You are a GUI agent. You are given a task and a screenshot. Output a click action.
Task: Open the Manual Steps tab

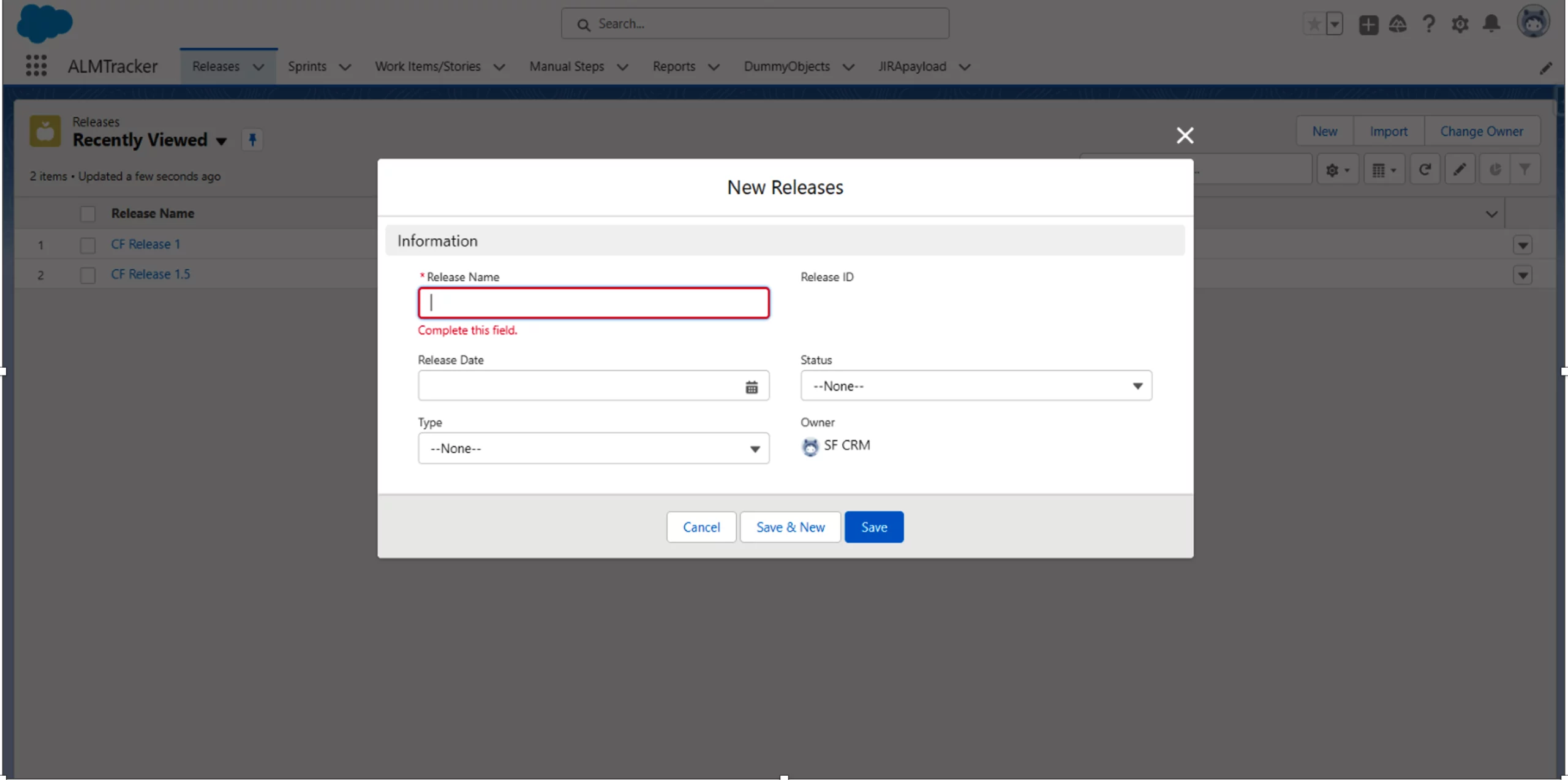pos(567,66)
